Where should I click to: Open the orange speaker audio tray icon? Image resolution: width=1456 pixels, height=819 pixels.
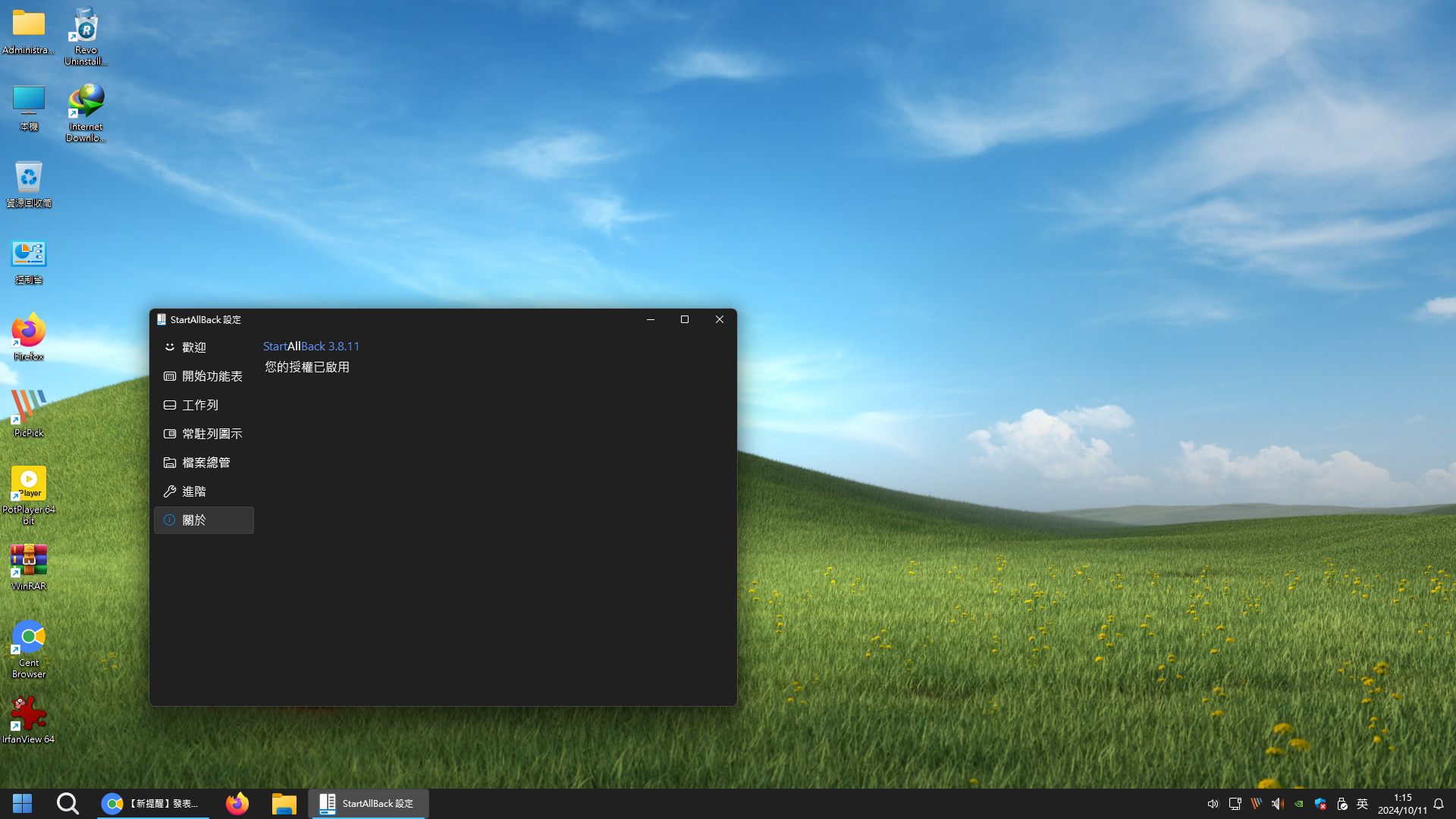click(1278, 804)
